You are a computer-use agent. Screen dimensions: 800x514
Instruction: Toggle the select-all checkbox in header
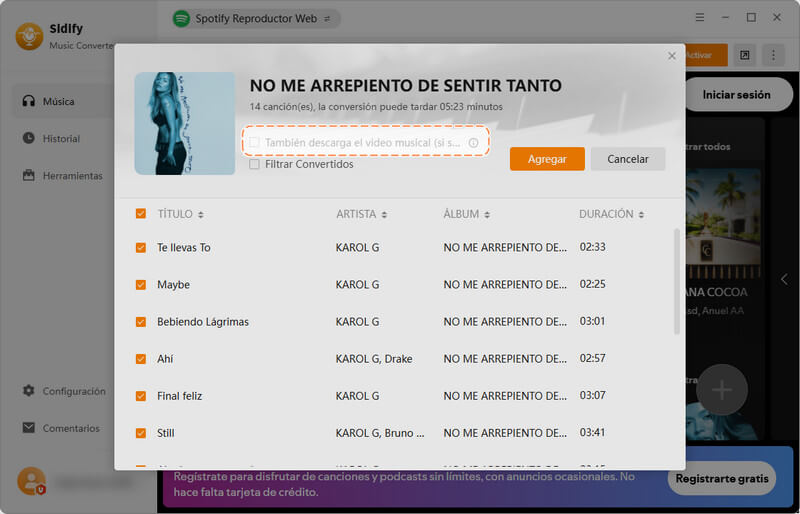141,214
